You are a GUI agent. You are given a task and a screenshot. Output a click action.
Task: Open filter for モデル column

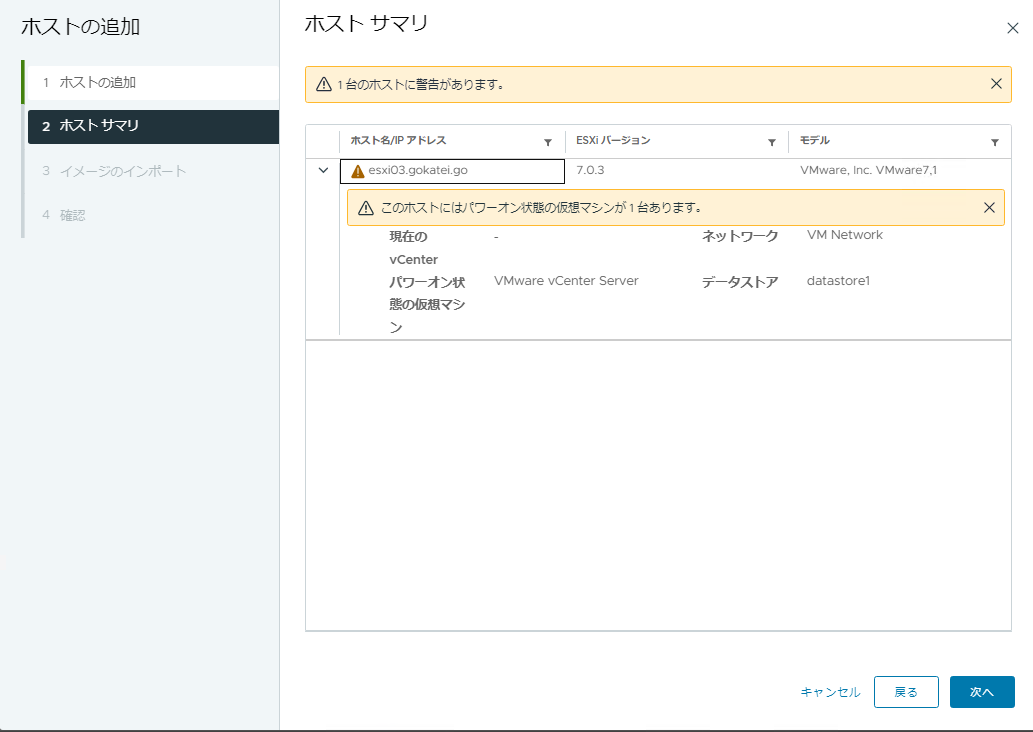click(995, 142)
